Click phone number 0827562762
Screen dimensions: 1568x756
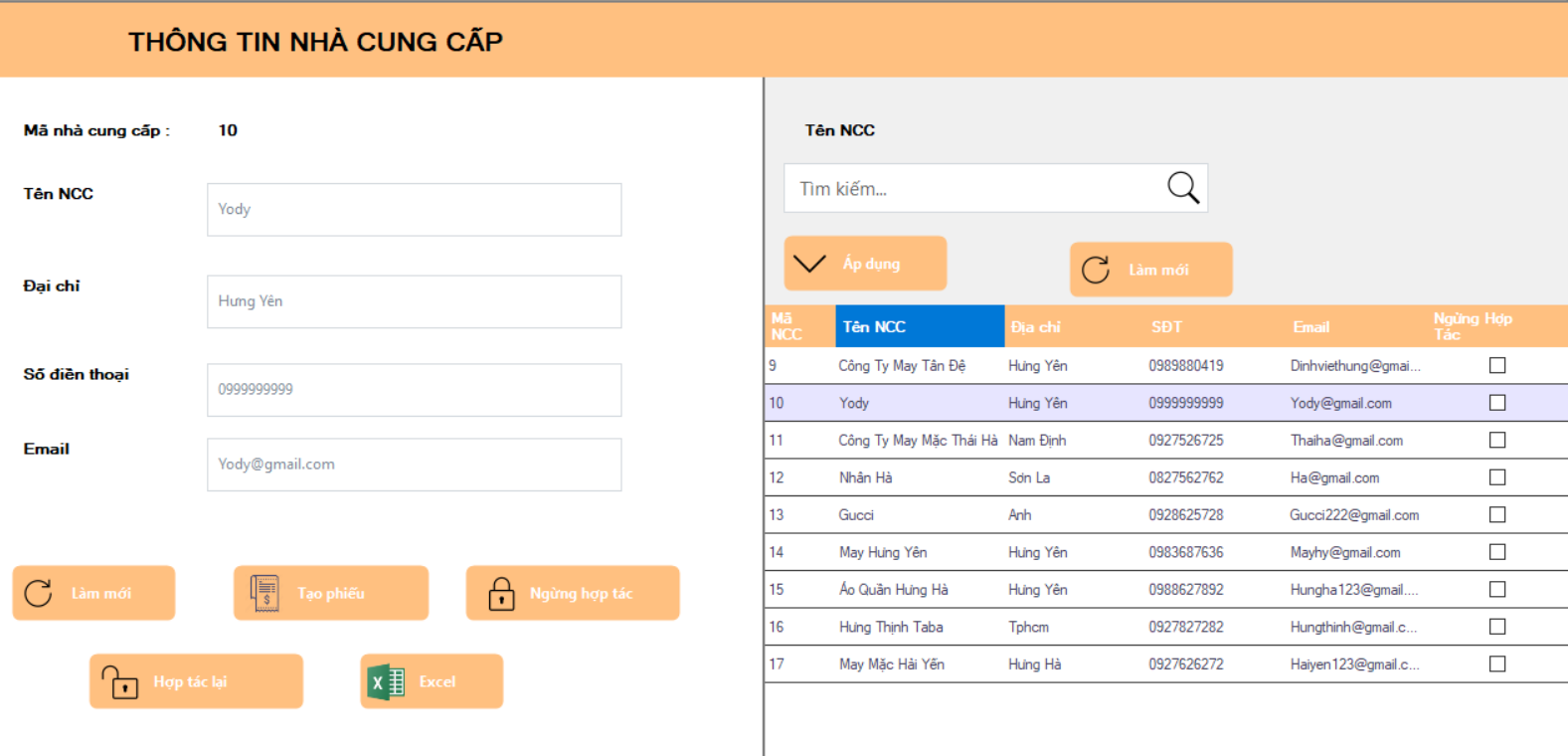point(1186,477)
